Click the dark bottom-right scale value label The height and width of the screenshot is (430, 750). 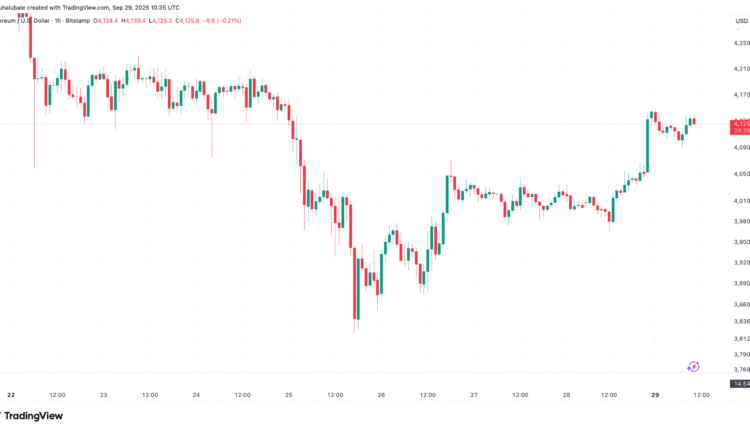coord(741,384)
